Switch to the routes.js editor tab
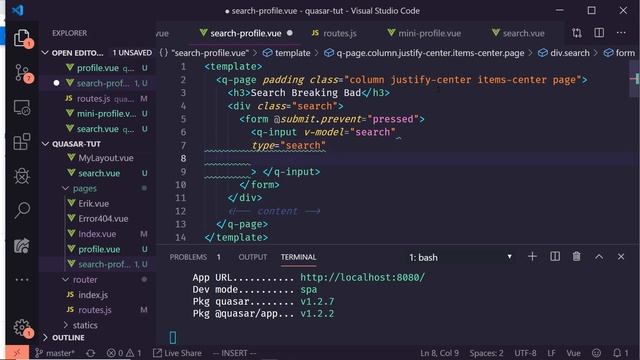 (x=334, y=33)
